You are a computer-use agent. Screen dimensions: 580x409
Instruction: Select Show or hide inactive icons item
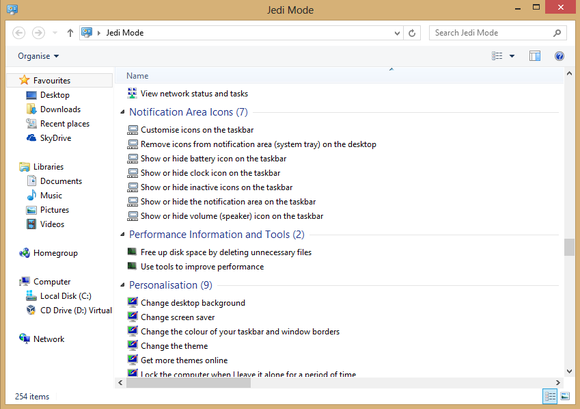pyautogui.click(x=210, y=187)
